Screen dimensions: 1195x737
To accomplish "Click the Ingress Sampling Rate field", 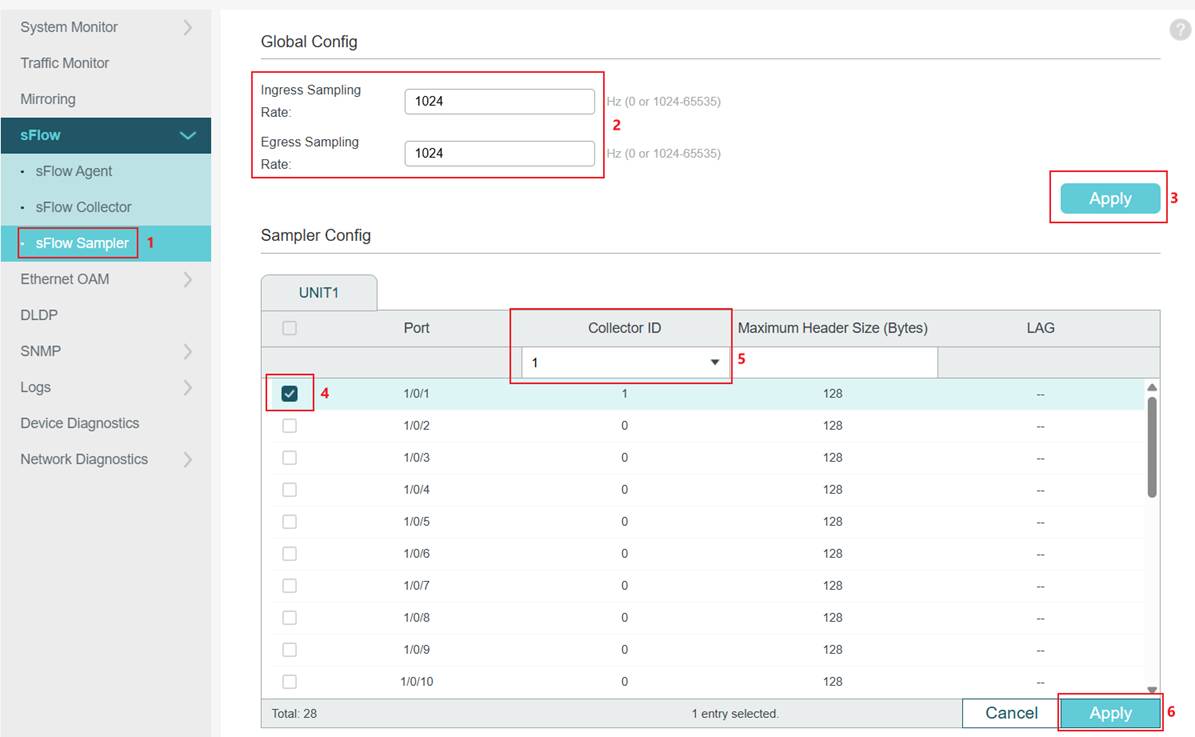I will click(x=499, y=101).
